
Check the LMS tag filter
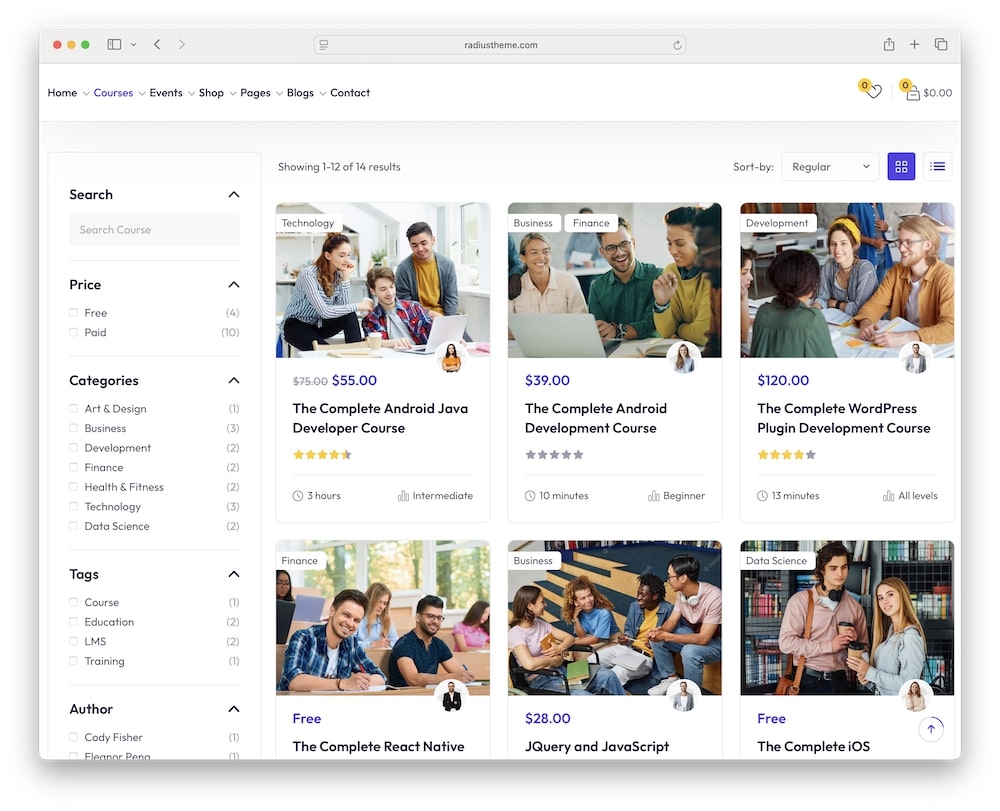(73, 641)
